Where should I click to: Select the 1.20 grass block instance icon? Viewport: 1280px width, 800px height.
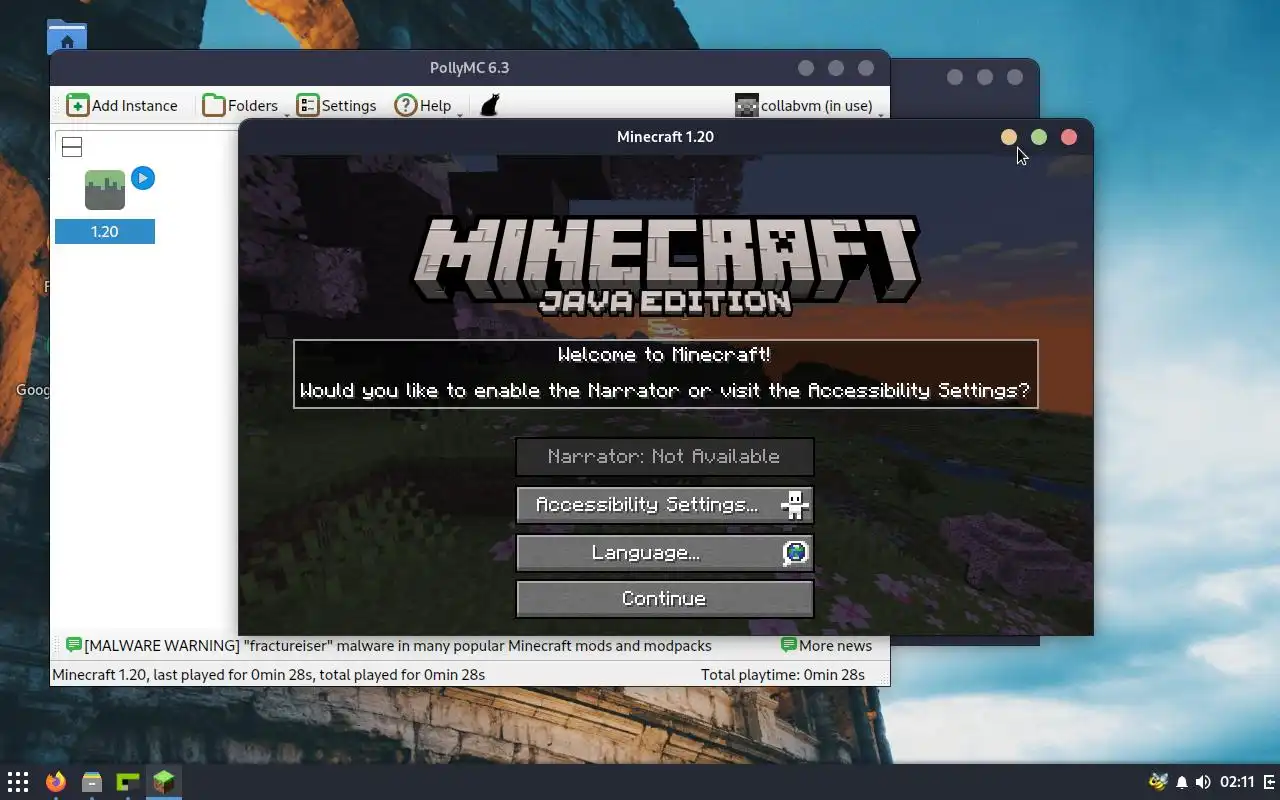(x=105, y=190)
